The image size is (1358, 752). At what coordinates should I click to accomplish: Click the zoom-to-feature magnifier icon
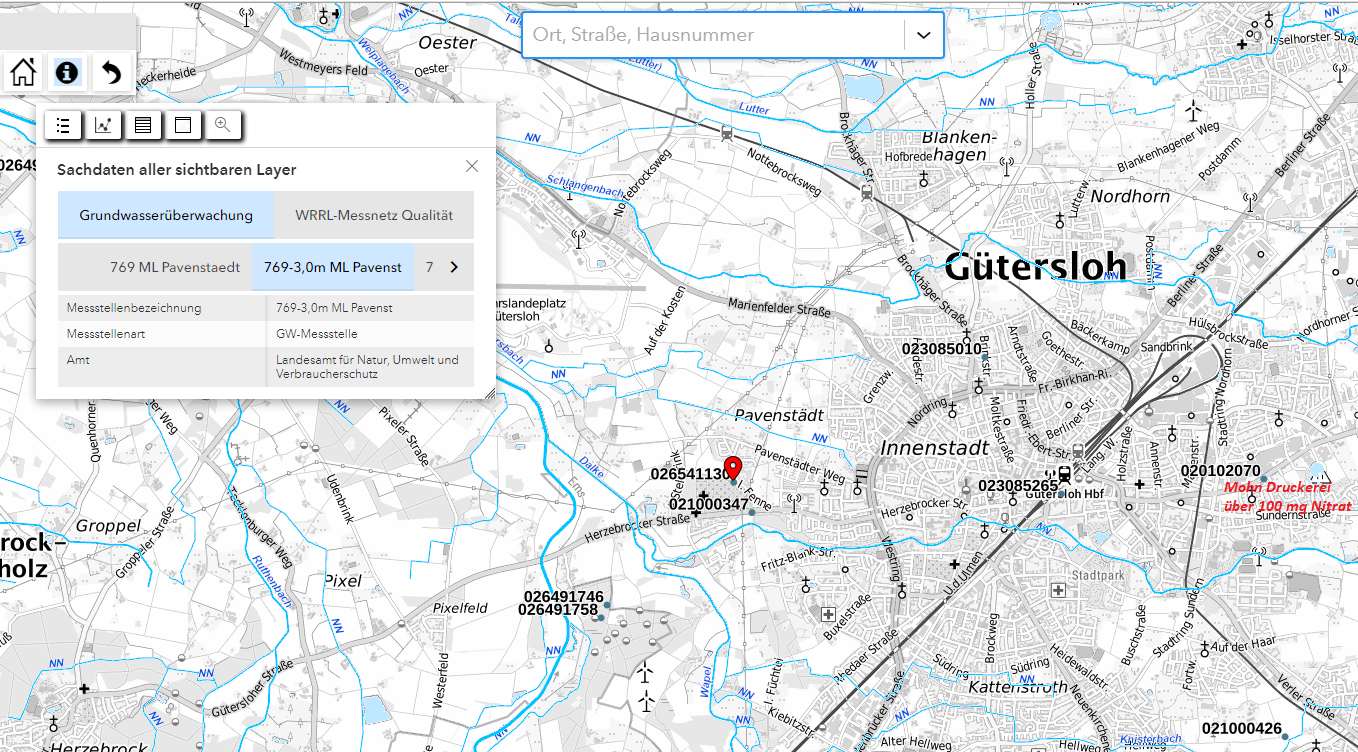[222, 125]
